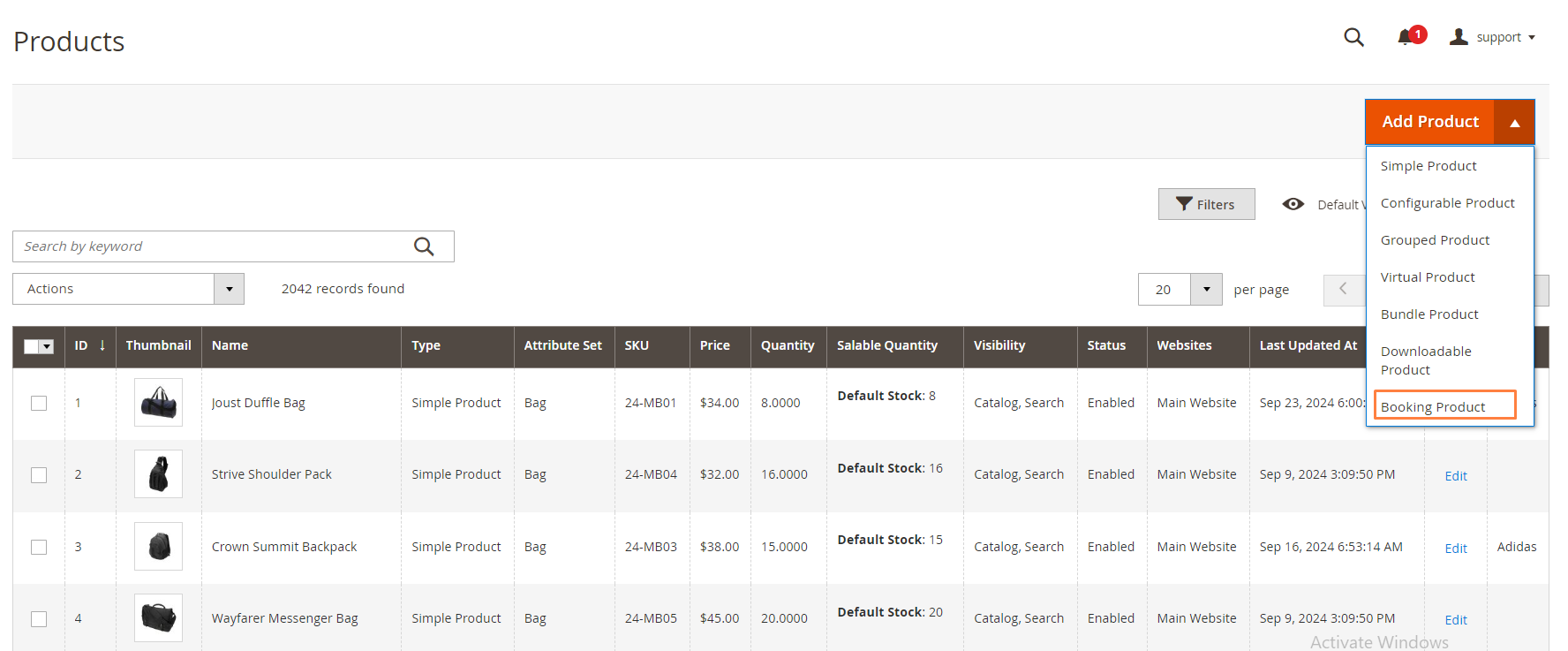The width and height of the screenshot is (1568, 651).
Task: Expand the per page dropdown arrow
Action: click(1206, 290)
